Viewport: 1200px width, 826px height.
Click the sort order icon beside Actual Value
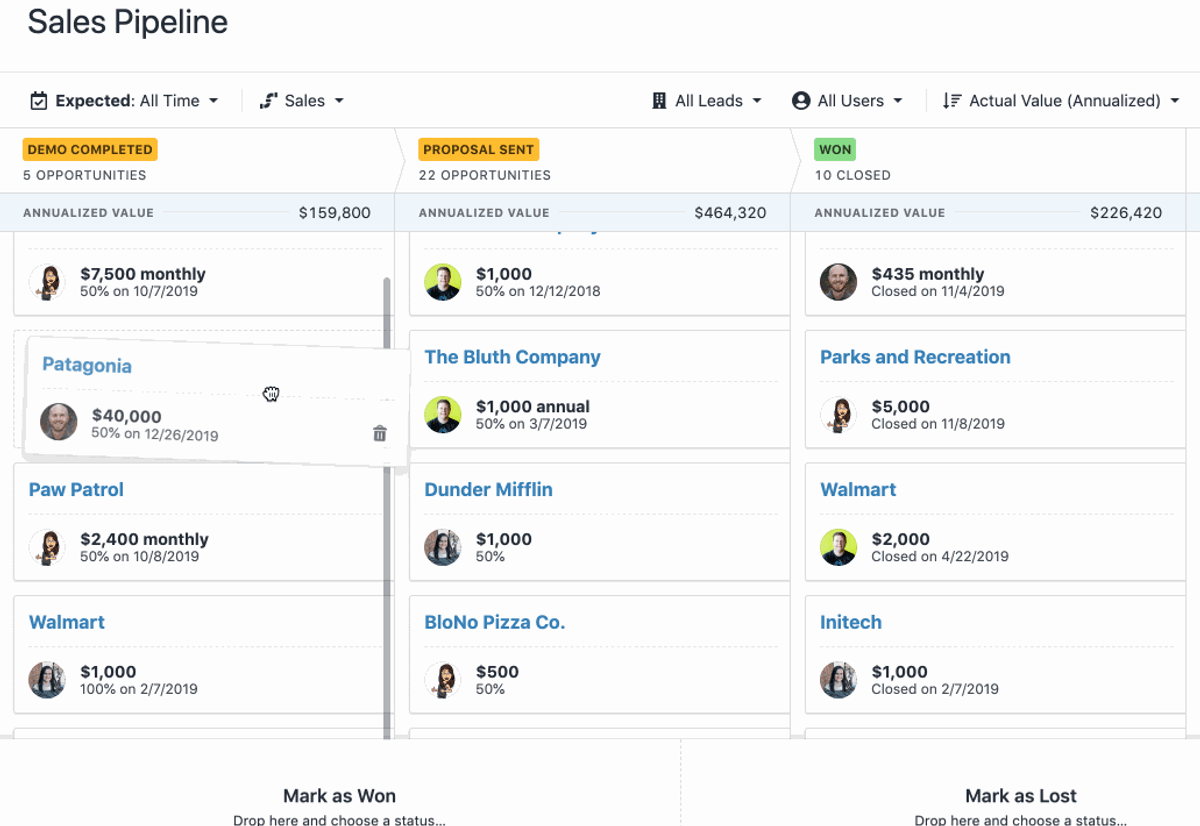[951, 101]
